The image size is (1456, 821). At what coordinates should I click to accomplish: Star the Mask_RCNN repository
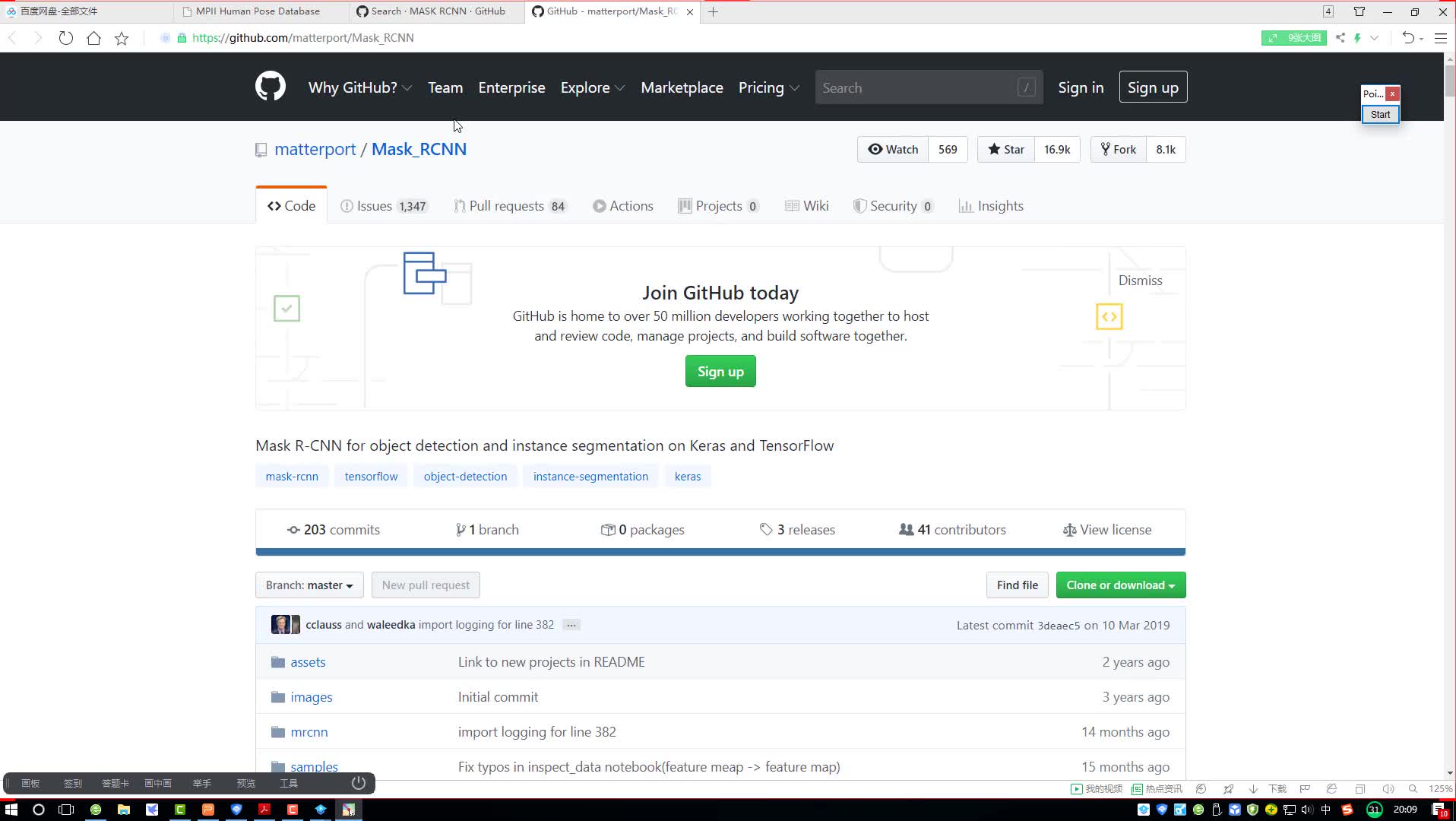1005,149
